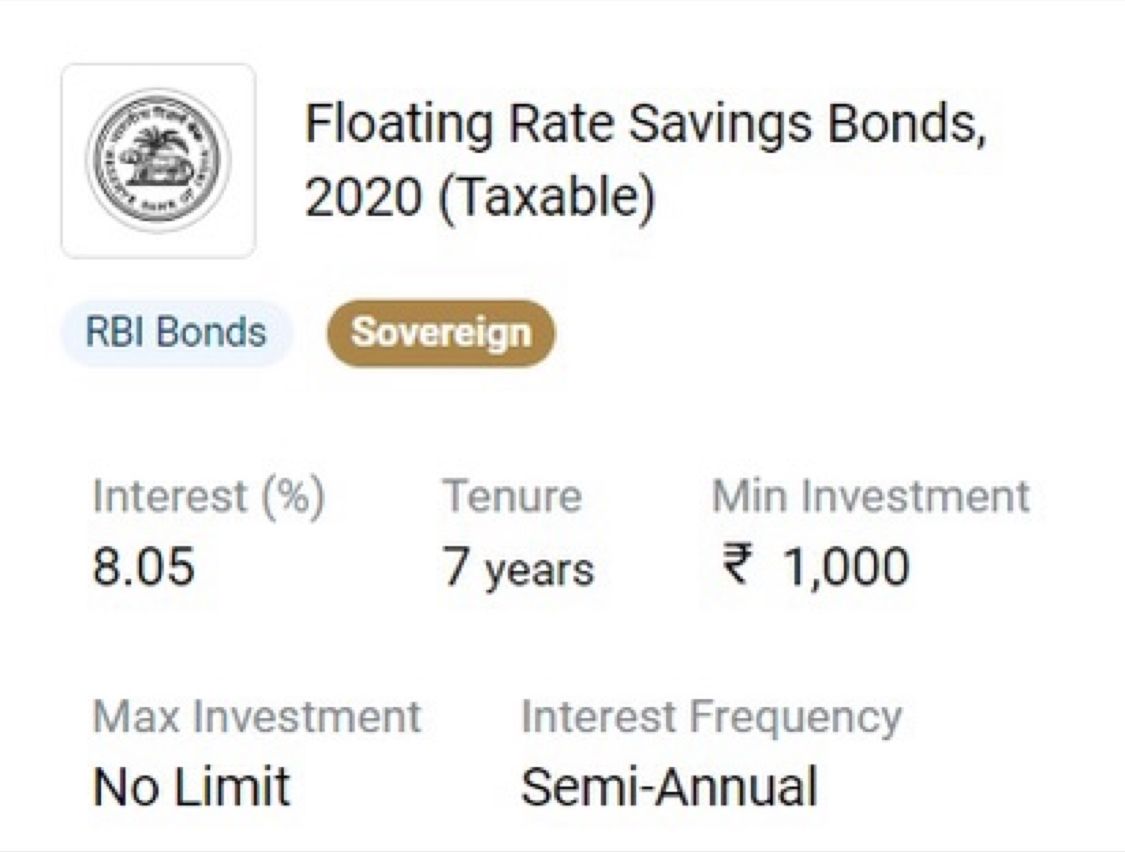Select the Semi-Annual frequency value
Viewport: 1125px width, 852px height.
coord(669,787)
